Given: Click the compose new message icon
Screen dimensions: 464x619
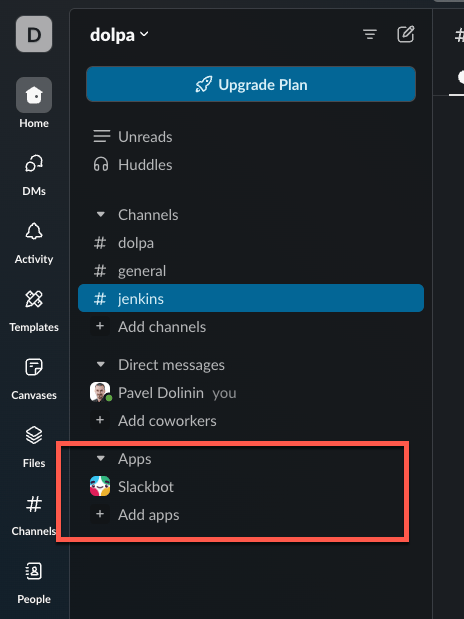Looking at the screenshot, I should point(406,34).
